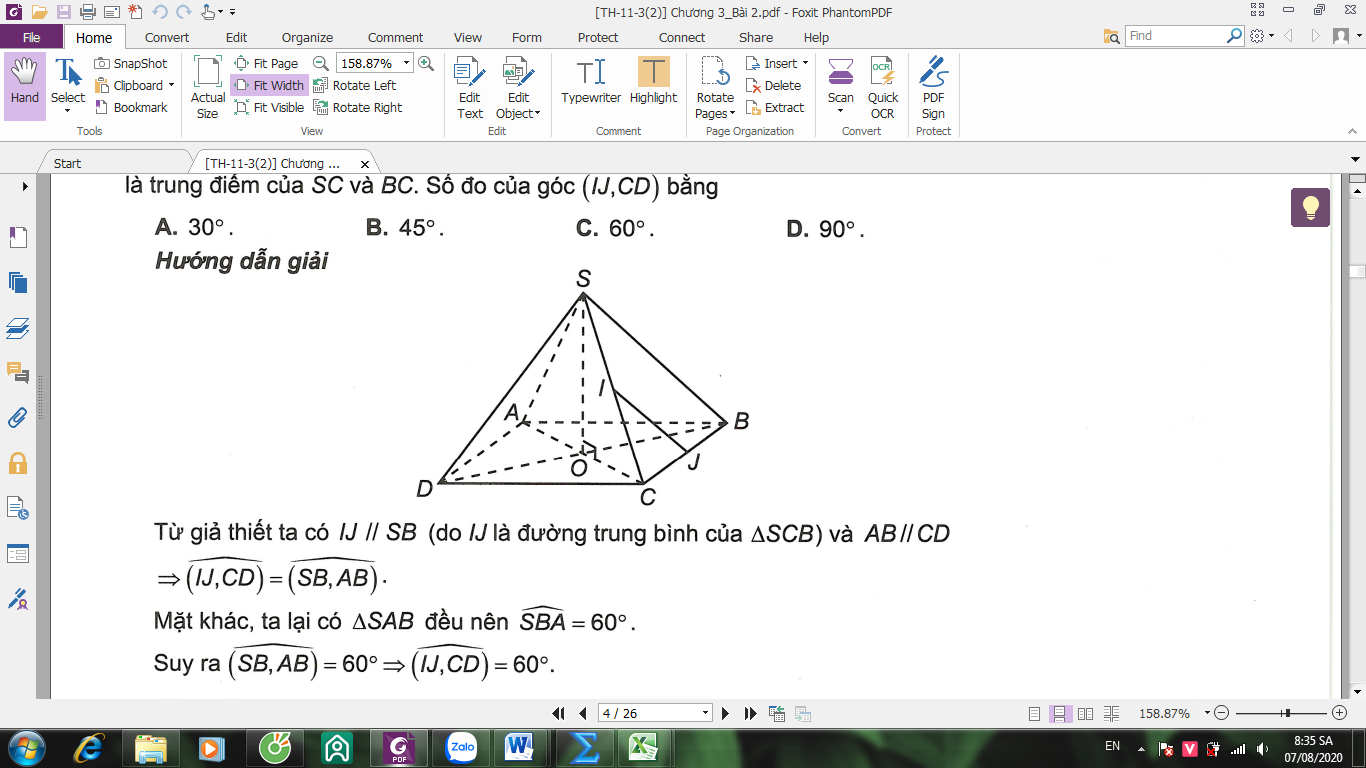Click the Windows Start button
Viewport: 1366px width, 768px height.
[25, 746]
